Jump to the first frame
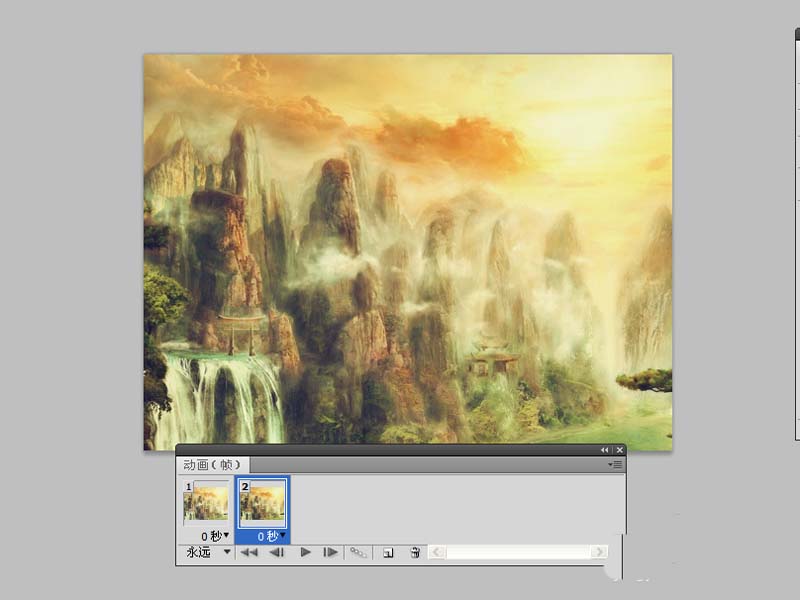 (x=249, y=552)
